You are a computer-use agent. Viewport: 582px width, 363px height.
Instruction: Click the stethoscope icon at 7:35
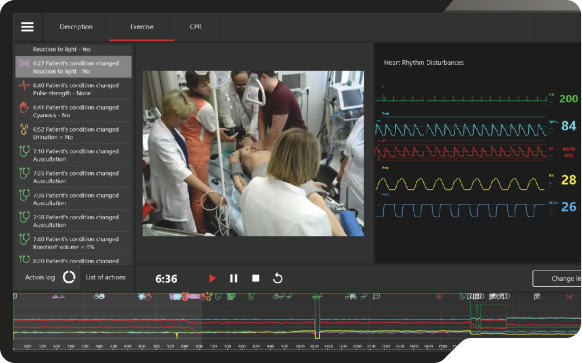click(x=24, y=173)
